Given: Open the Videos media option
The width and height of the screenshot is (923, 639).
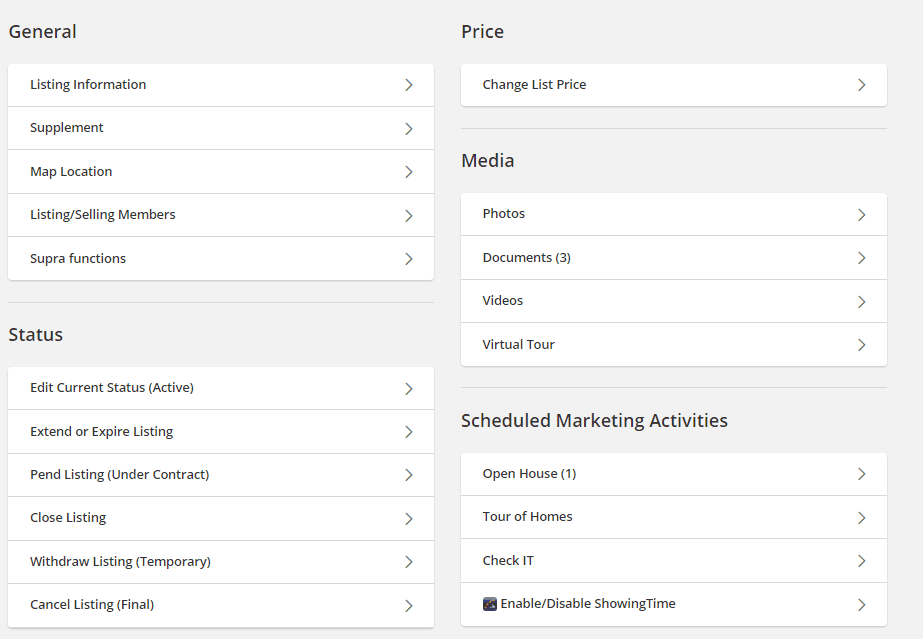Looking at the screenshot, I should [x=674, y=301].
